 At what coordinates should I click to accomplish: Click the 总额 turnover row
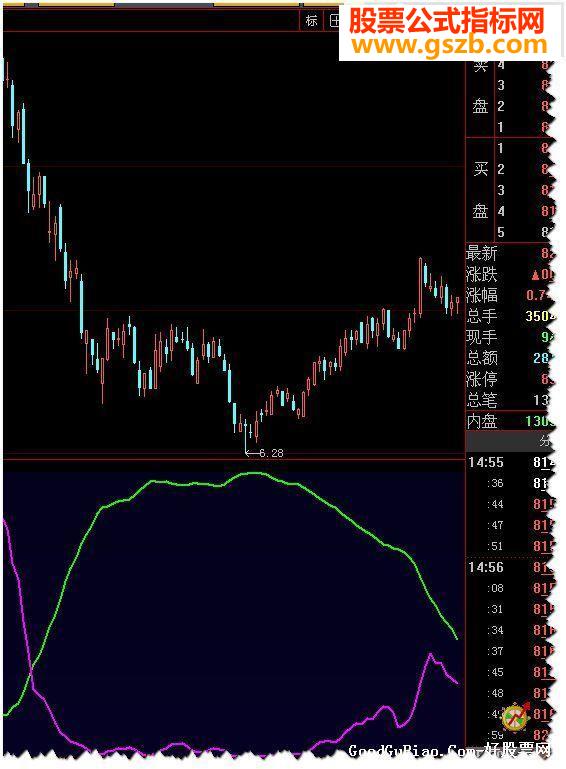[510, 358]
